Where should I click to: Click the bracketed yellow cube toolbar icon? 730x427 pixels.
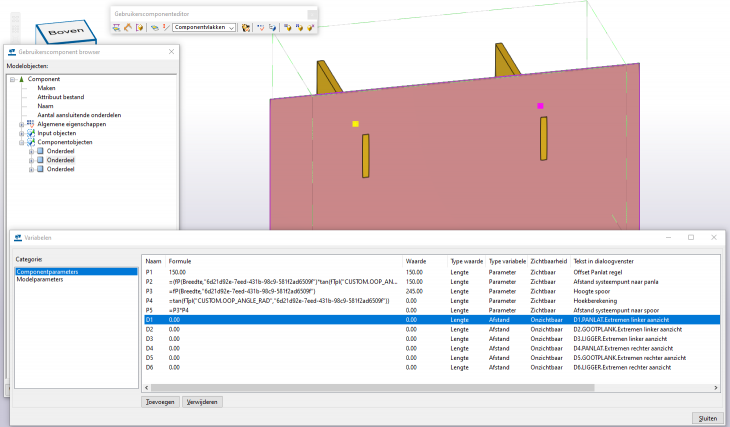click(140, 28)
